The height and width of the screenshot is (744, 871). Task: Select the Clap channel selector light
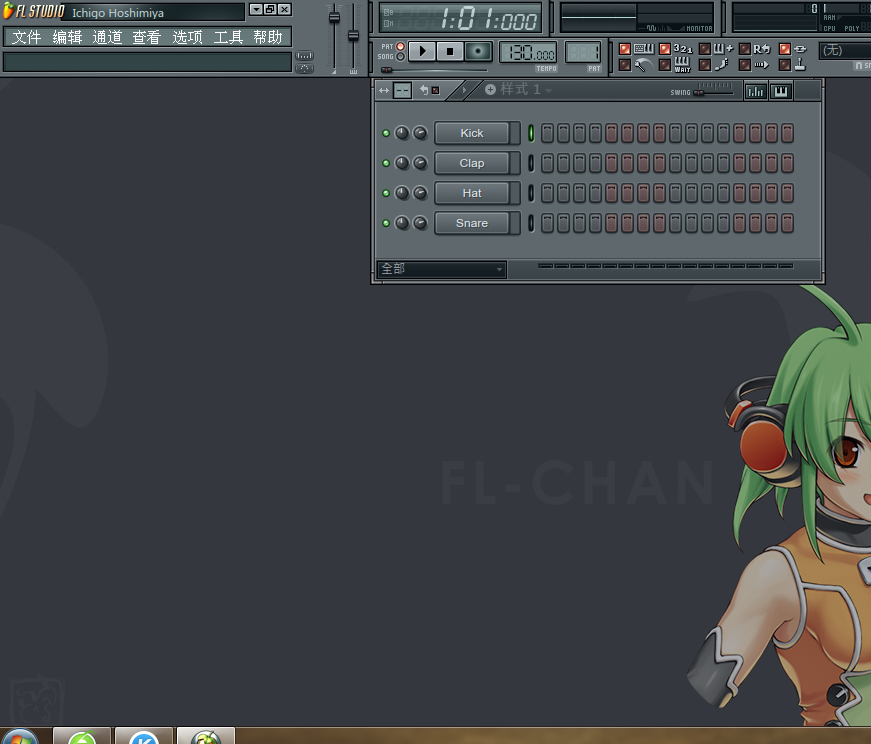point(531,163)
